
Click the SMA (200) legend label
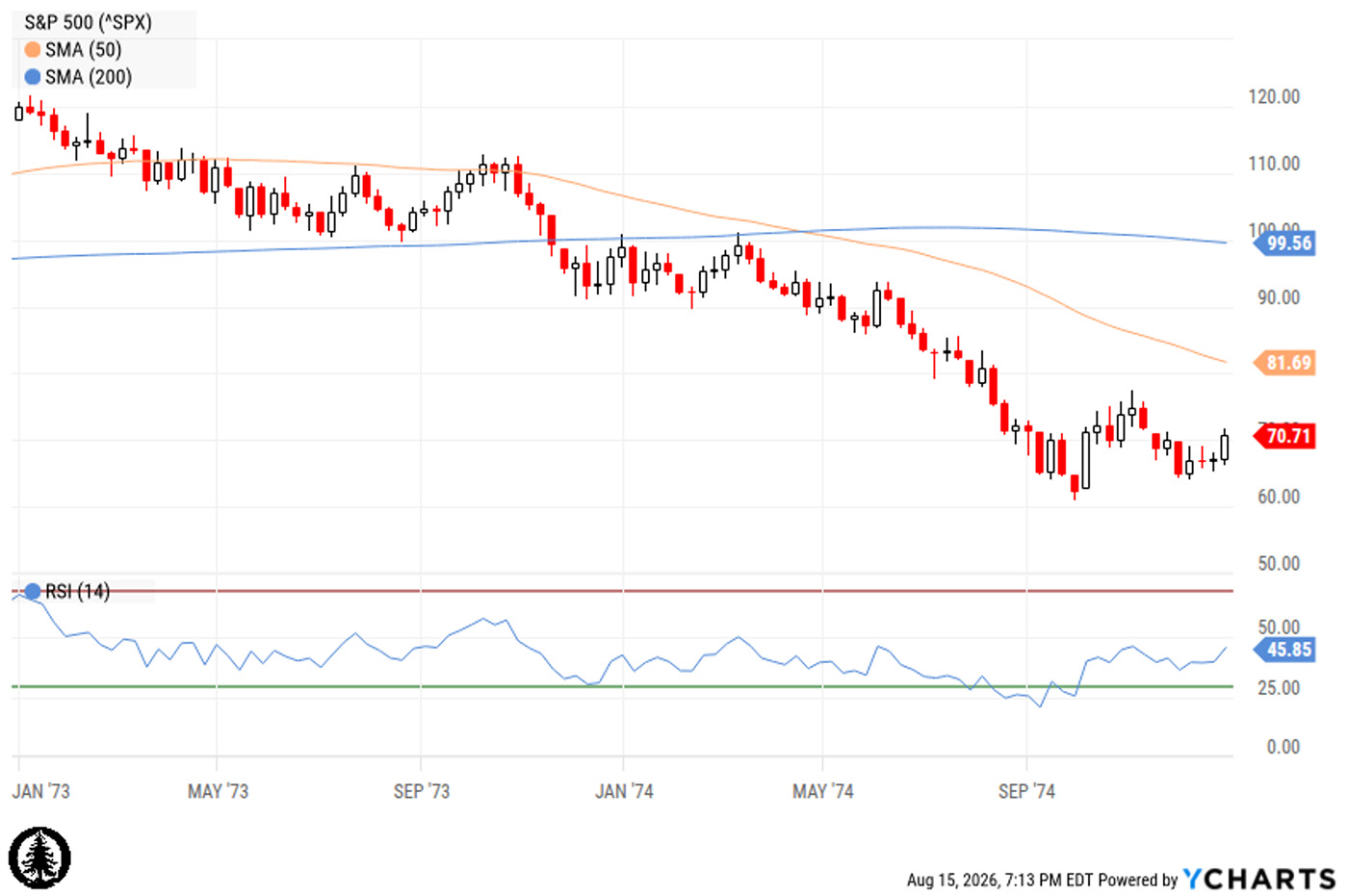(89, 77)
